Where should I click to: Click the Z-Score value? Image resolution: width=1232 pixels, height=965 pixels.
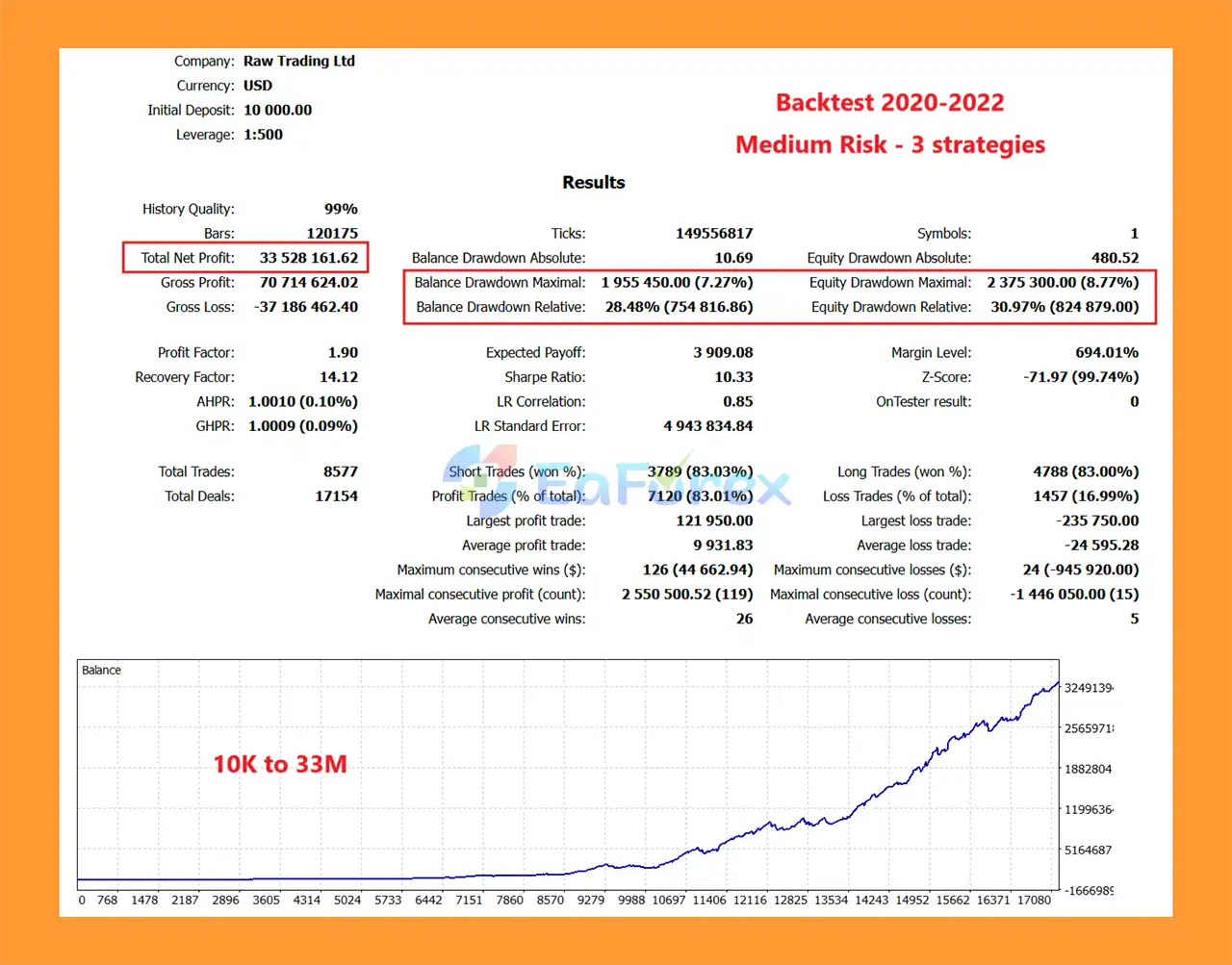point(1080,377)
